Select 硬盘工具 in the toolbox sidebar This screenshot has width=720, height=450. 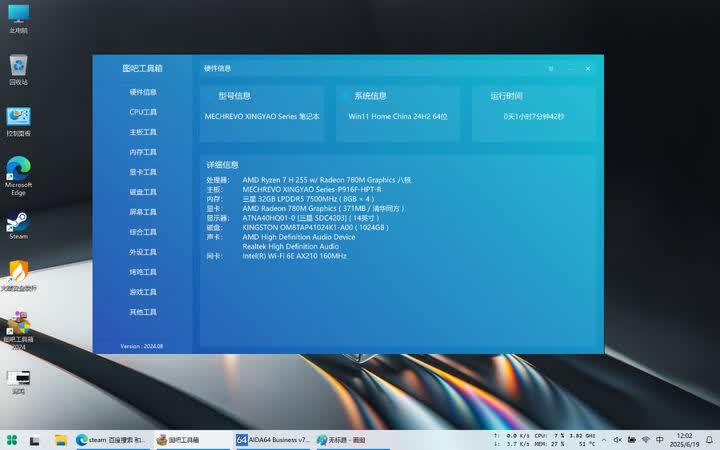(143, 192)
